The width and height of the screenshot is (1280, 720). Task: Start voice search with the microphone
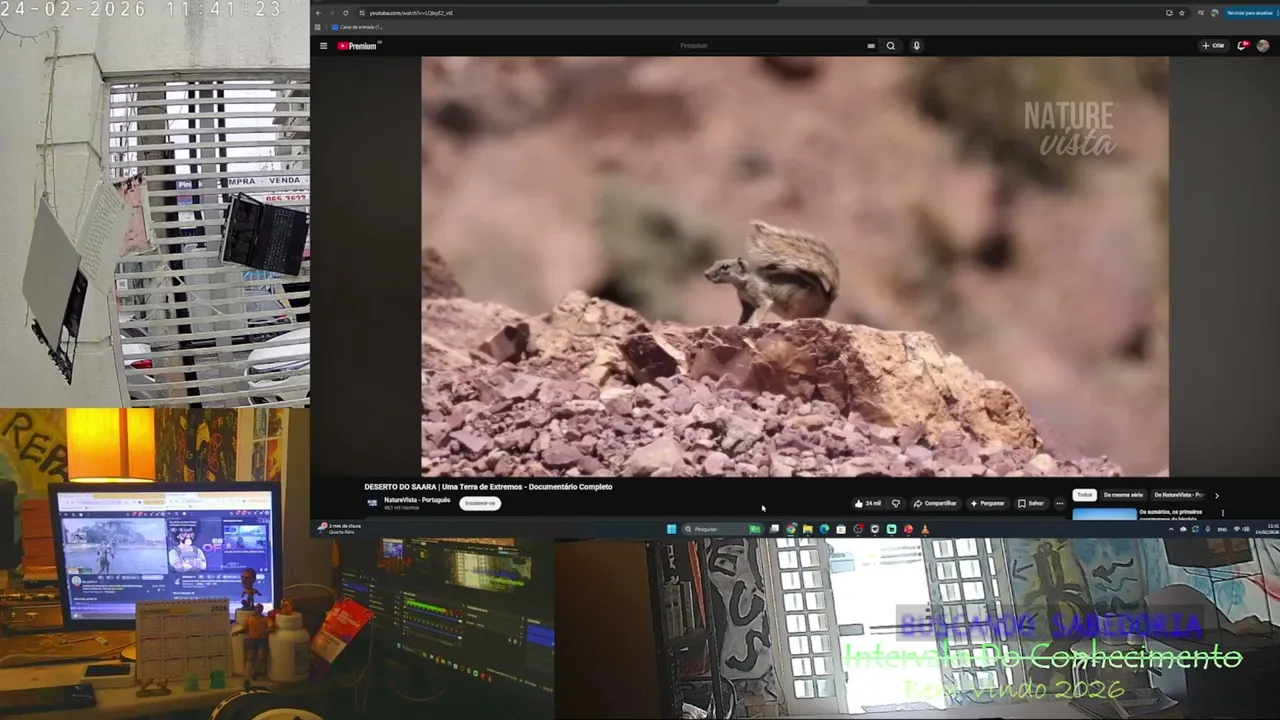click(x=916, y=46)
